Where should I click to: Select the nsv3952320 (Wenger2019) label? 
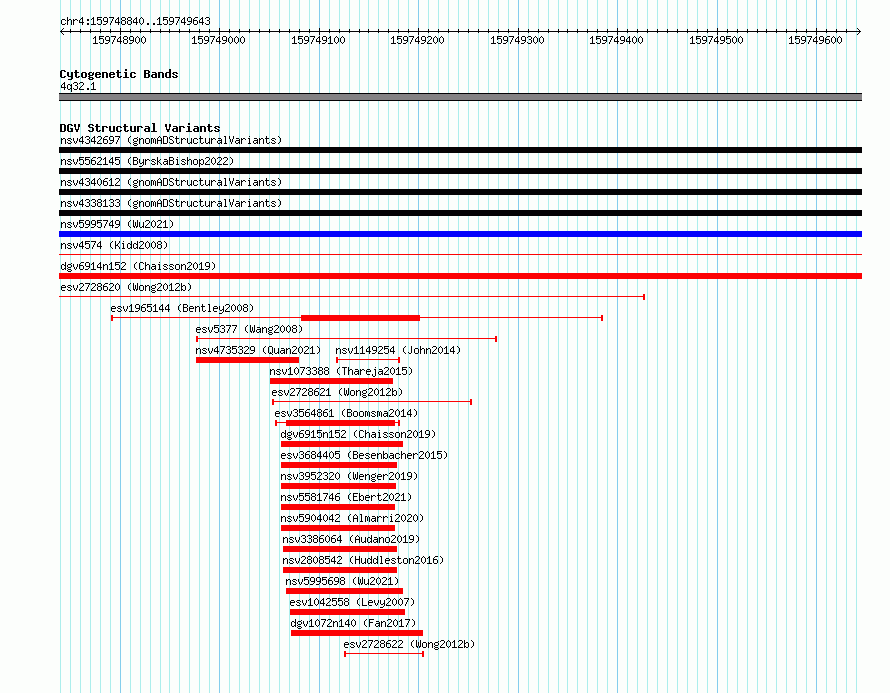pyautogui.click(x=349, y=476)
